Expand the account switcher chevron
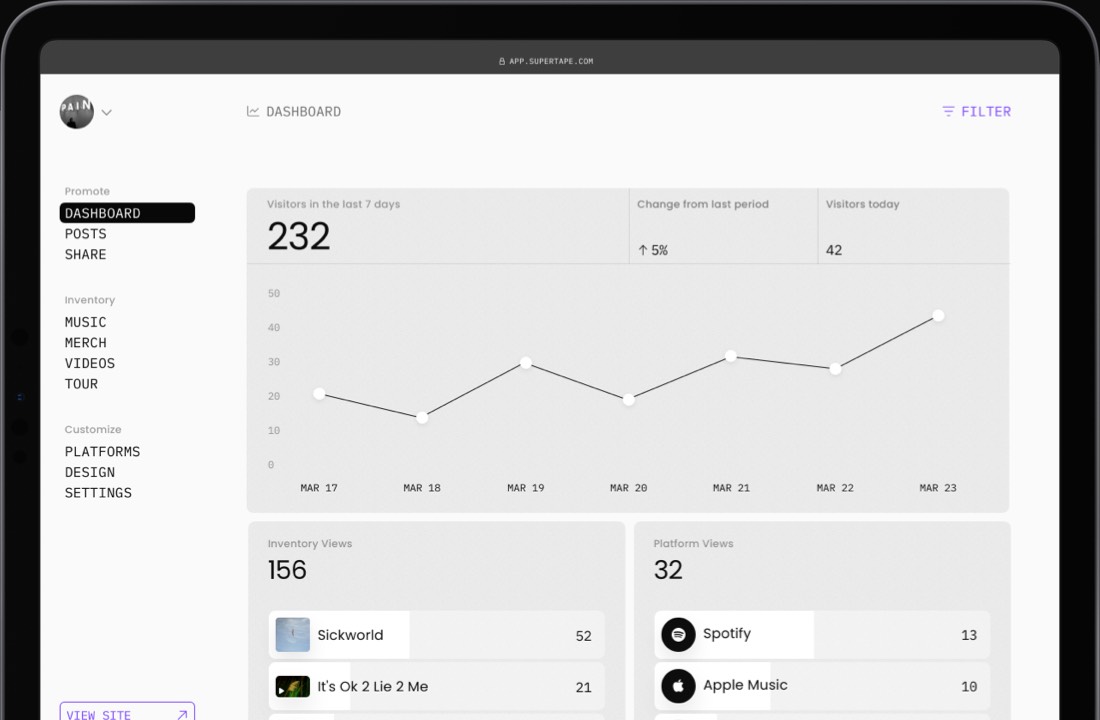The width and height of the screenshot is (1100, 720). point(107,112)
